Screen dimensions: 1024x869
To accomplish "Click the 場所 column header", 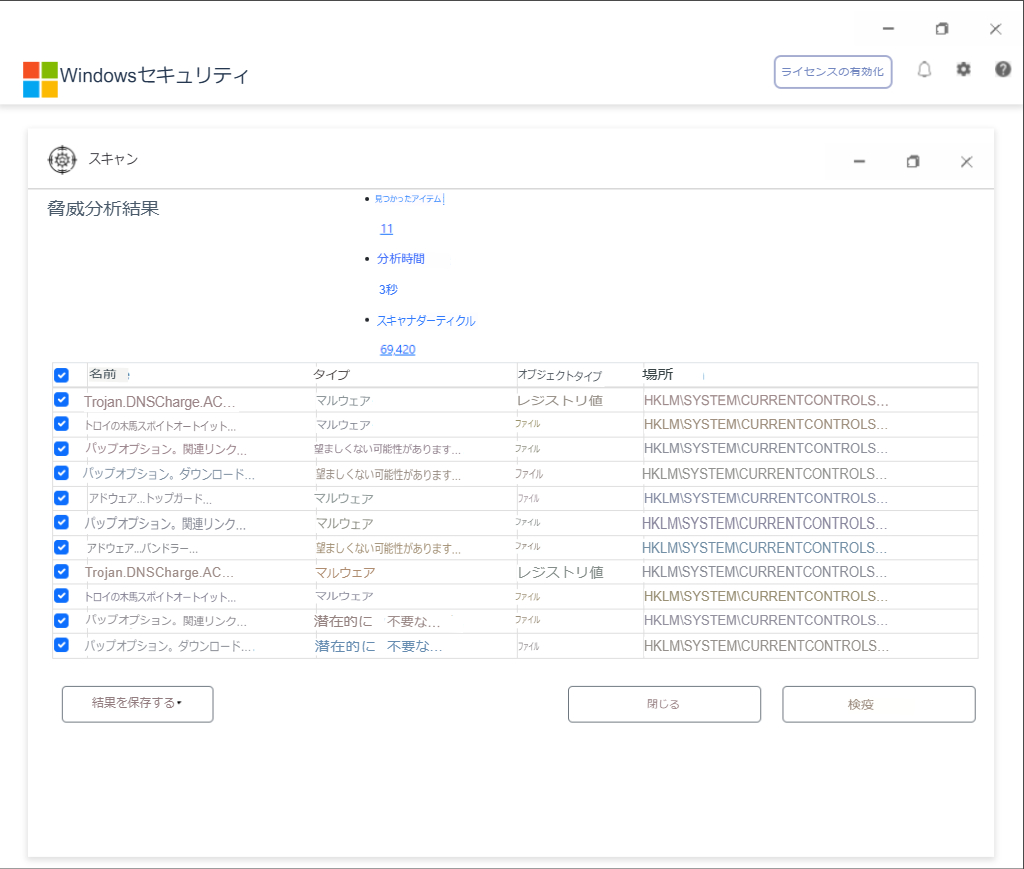I will [658, 375].
